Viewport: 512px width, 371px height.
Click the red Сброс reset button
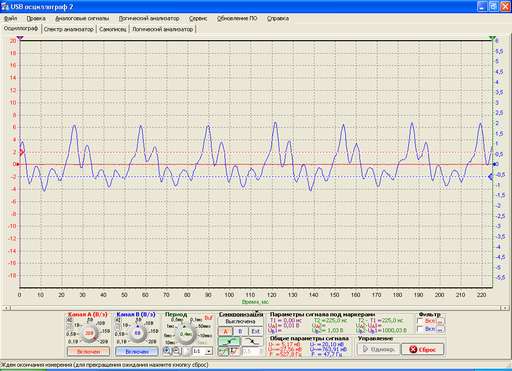(x=423, y=349)
